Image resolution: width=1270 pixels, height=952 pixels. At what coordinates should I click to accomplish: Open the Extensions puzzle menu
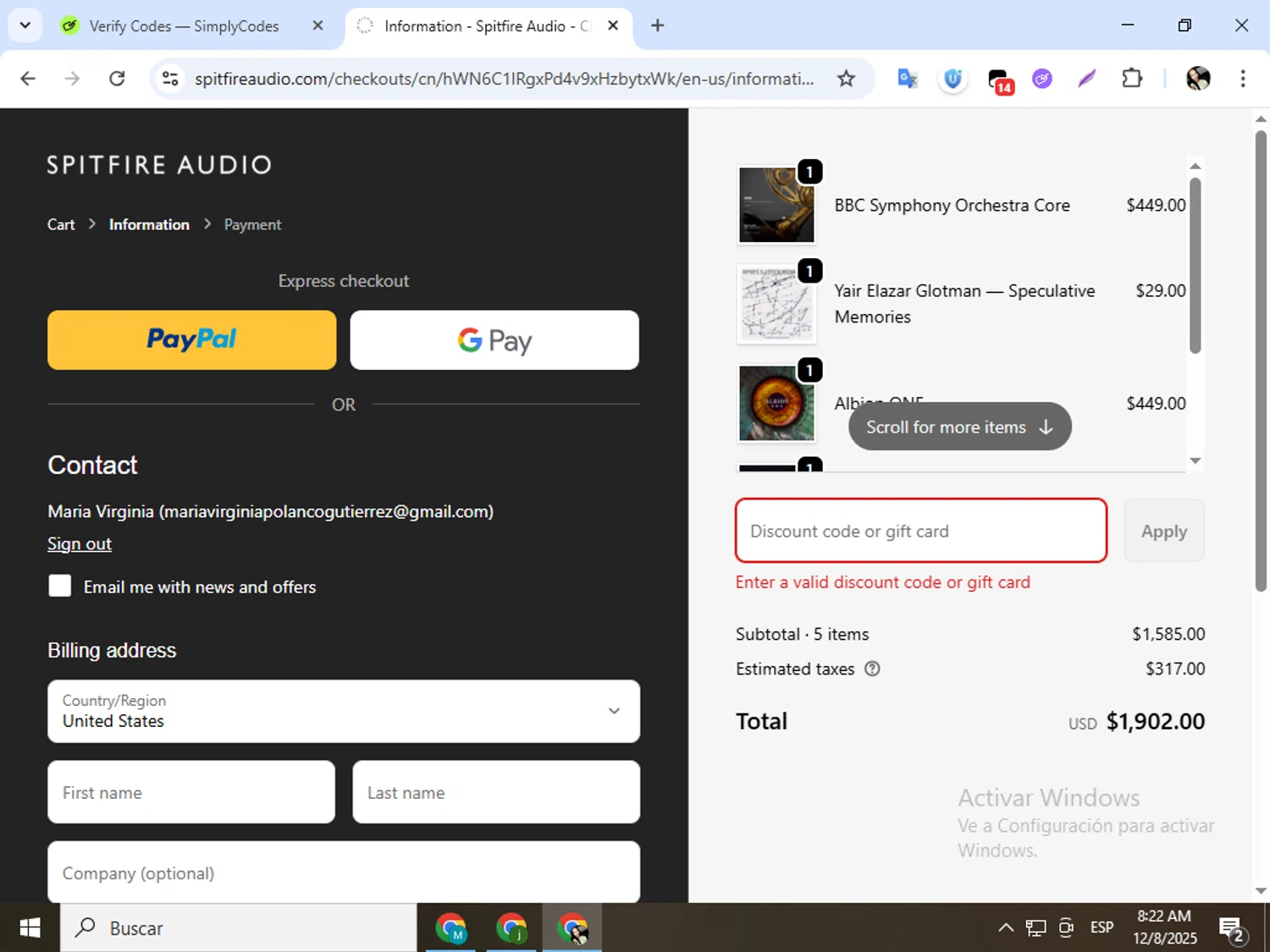[1132, 79]
